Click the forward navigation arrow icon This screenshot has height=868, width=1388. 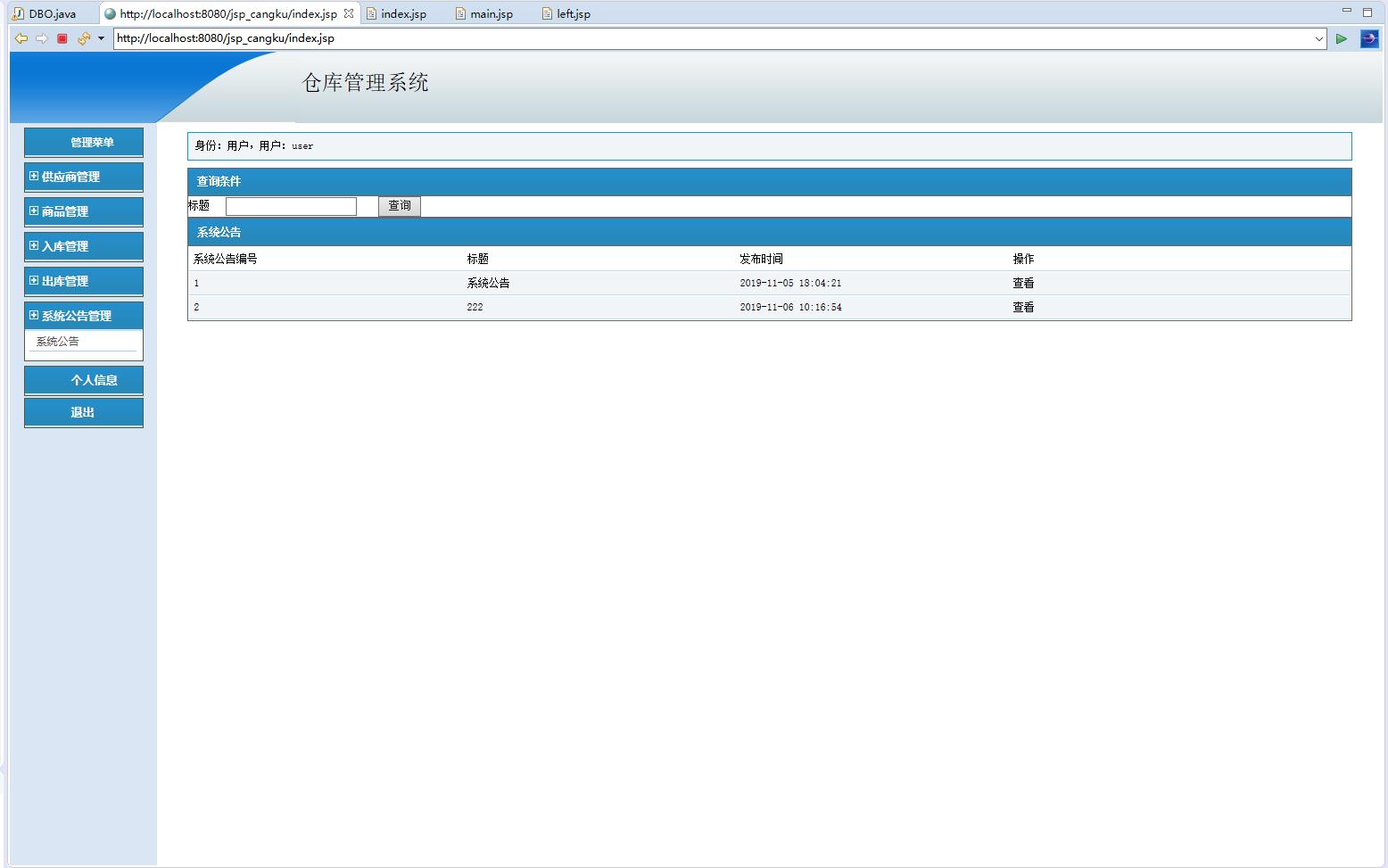point(42,38)
